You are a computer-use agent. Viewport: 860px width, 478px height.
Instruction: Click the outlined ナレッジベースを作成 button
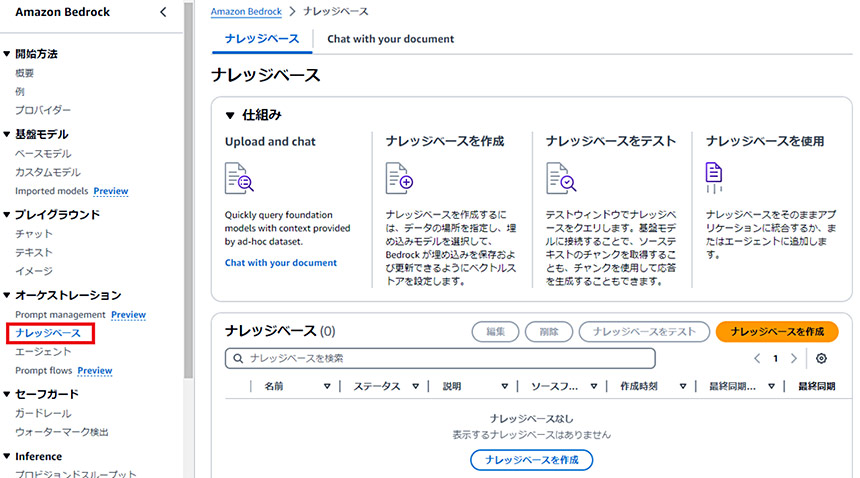[531, 460]
